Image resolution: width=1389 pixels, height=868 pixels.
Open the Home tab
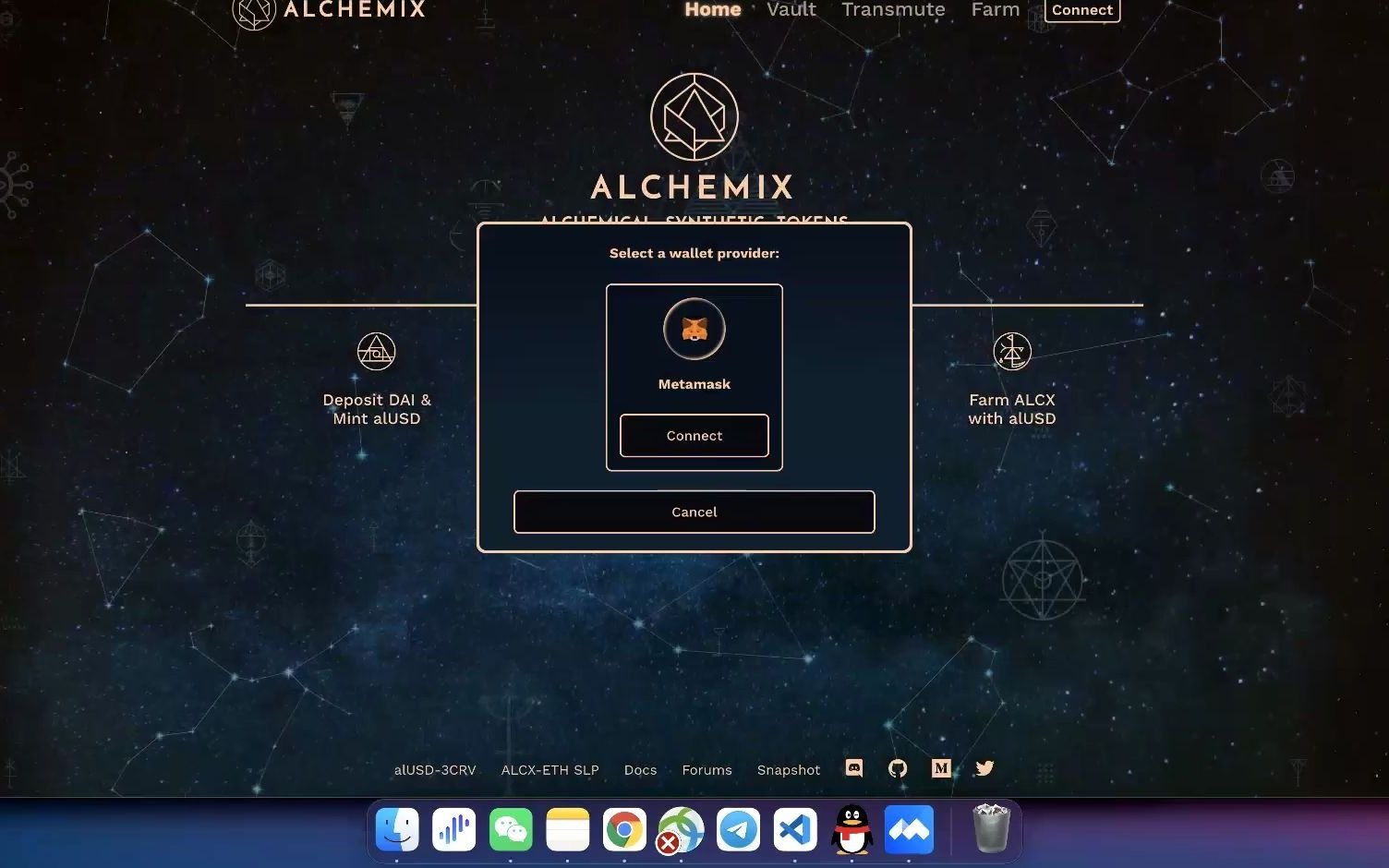tap(713, 9)
